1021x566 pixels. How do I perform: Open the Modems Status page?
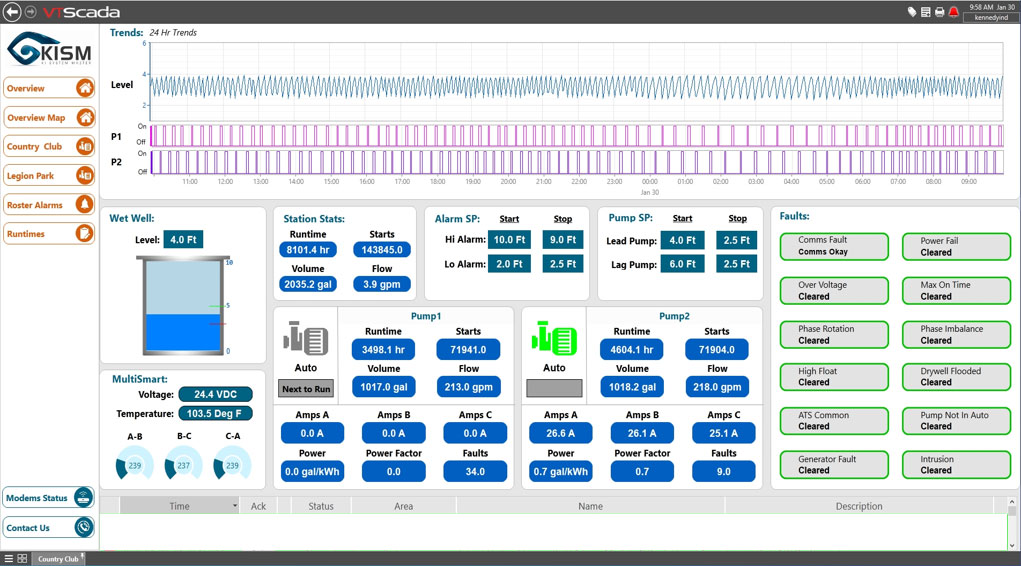pyautogui.click(x=48, y=498)
